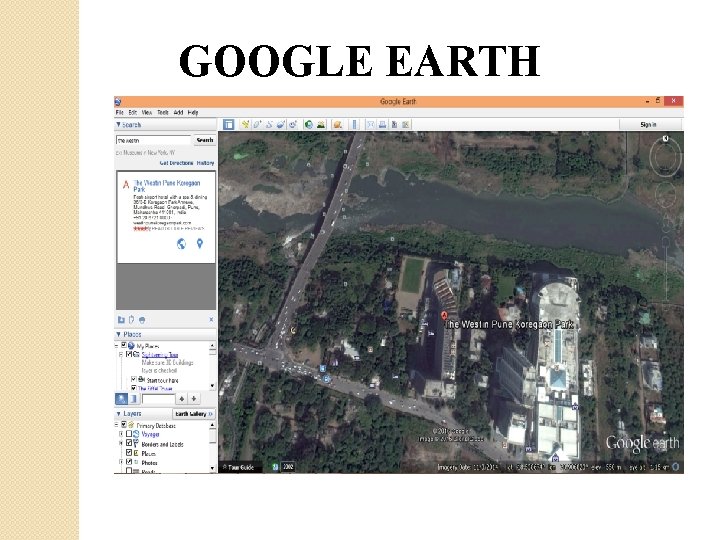
Task: Click the History link
Action: 205,163
